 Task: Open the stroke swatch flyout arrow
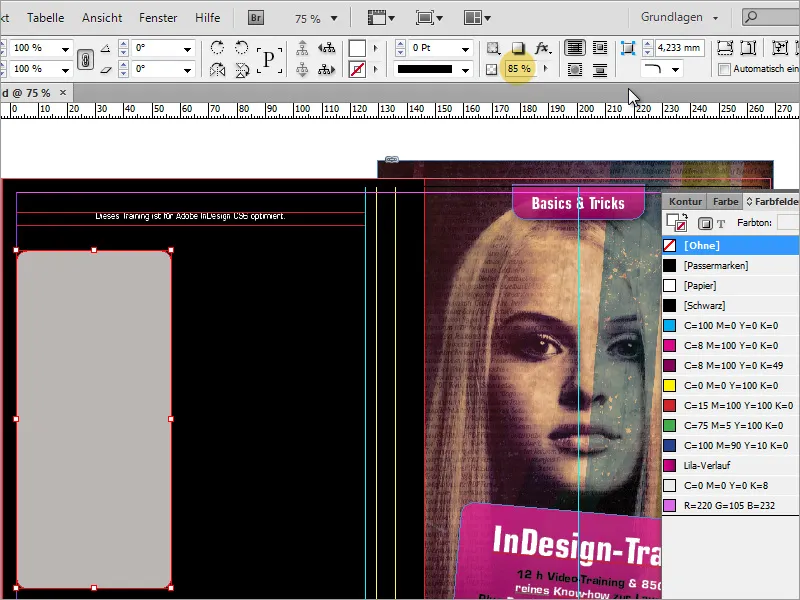pyautogui.click(x=376, y=69)
